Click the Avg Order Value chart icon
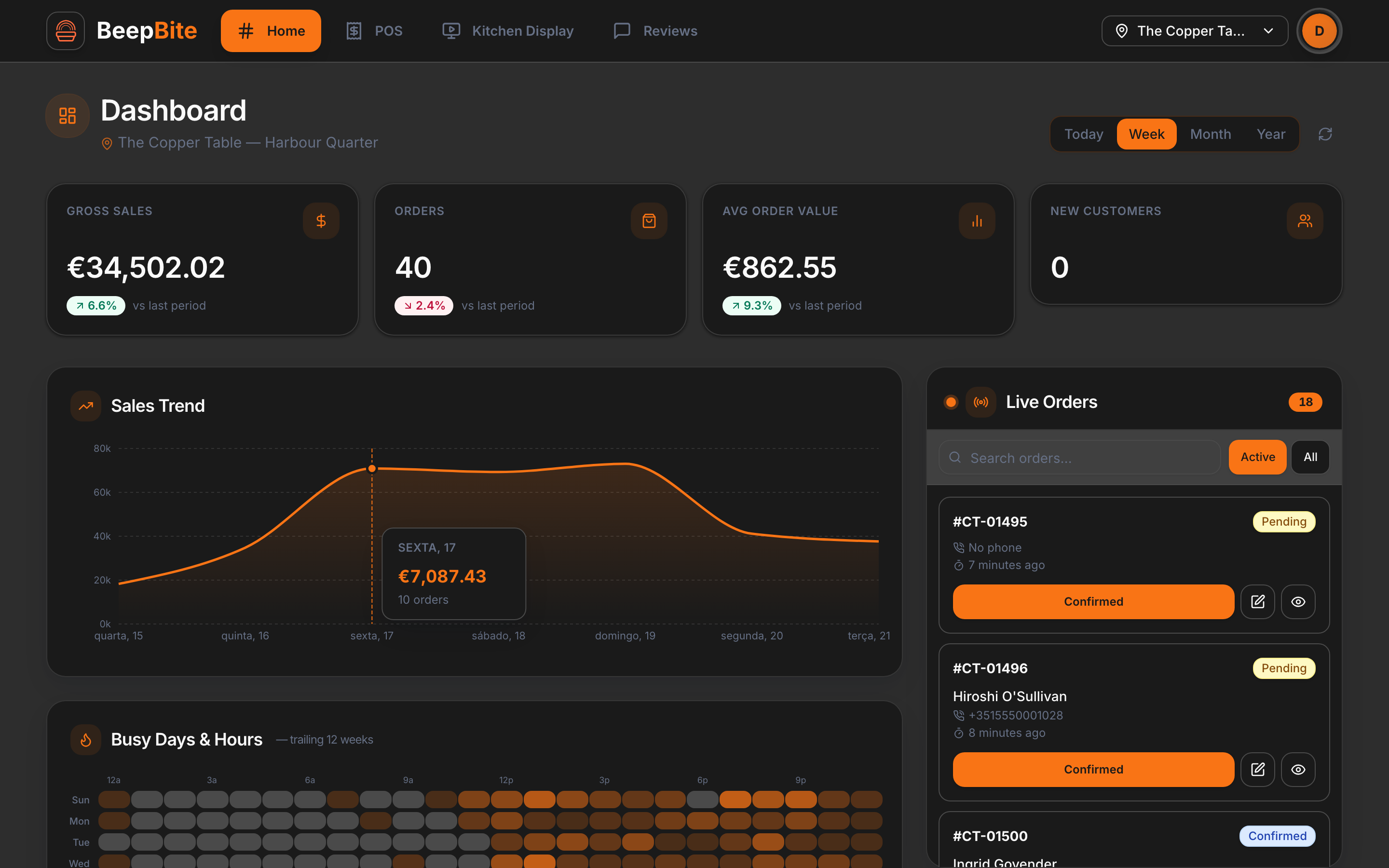The image size is (1389, 868). click(x=977, y=221)
